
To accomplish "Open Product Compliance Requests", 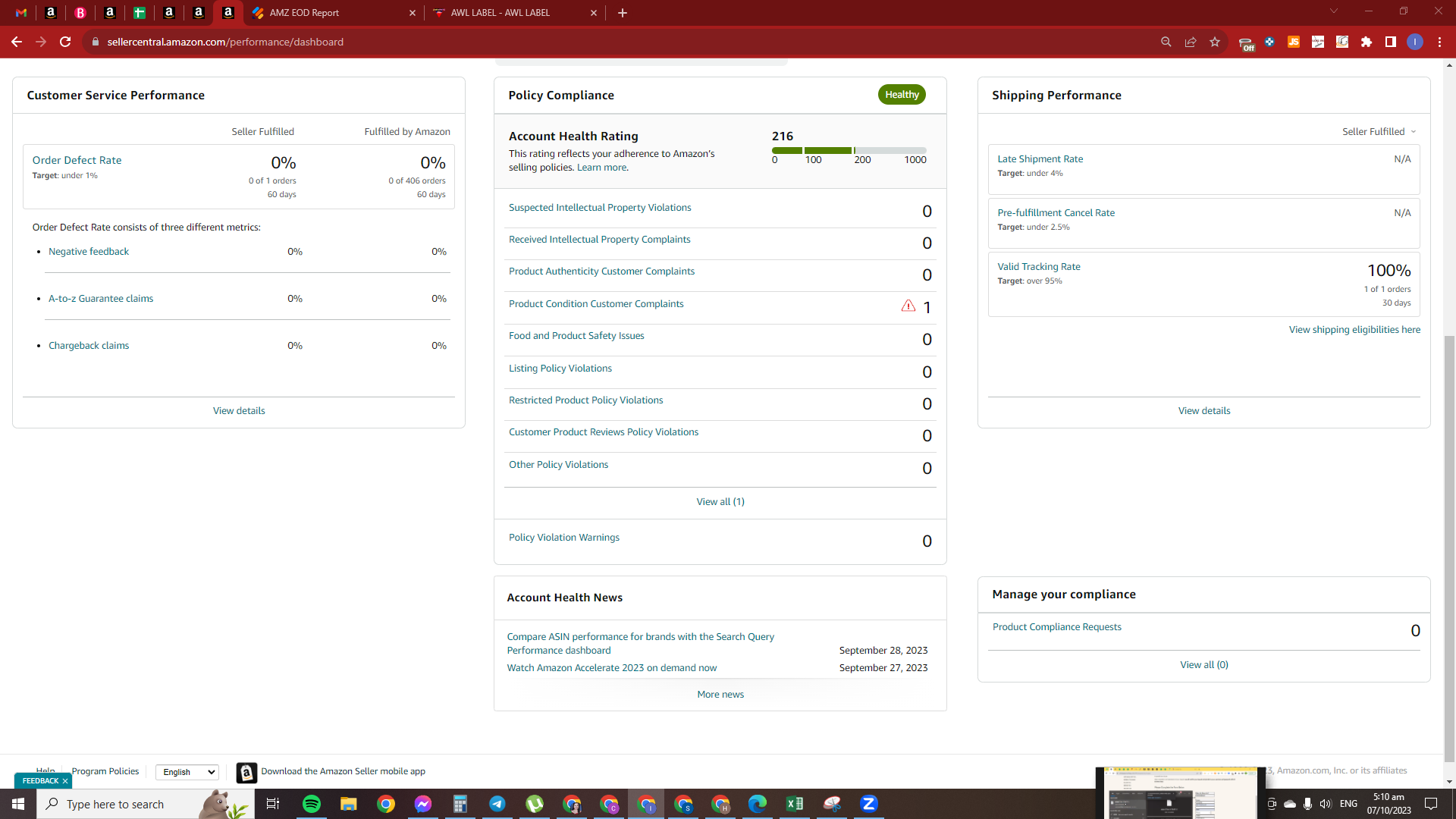I will tap(1056, 627).
